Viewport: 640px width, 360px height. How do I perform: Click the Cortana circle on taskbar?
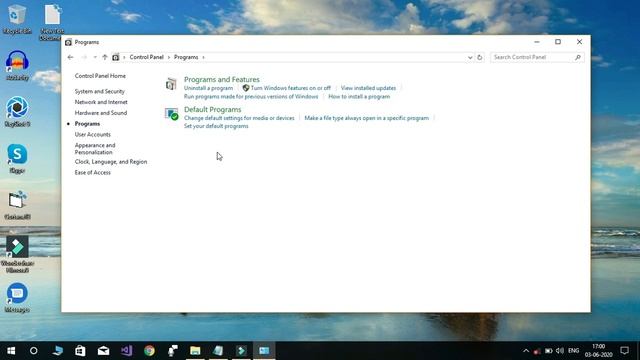pos(34,351)
